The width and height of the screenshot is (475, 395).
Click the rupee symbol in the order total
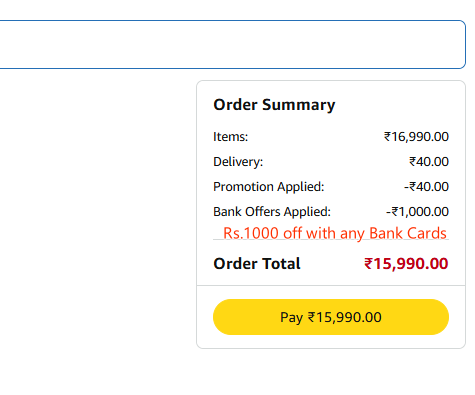click(x=368, y=264)
